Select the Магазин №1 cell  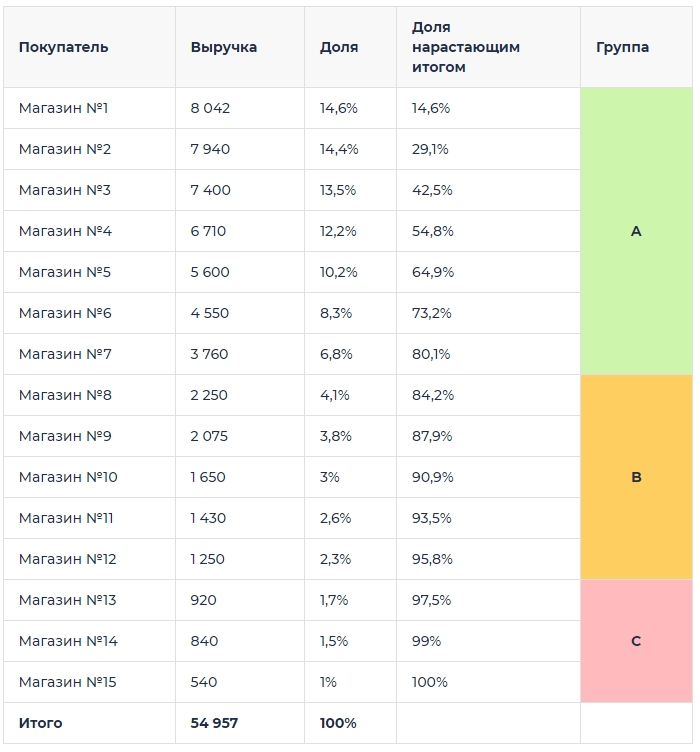[x=89, y=108]
